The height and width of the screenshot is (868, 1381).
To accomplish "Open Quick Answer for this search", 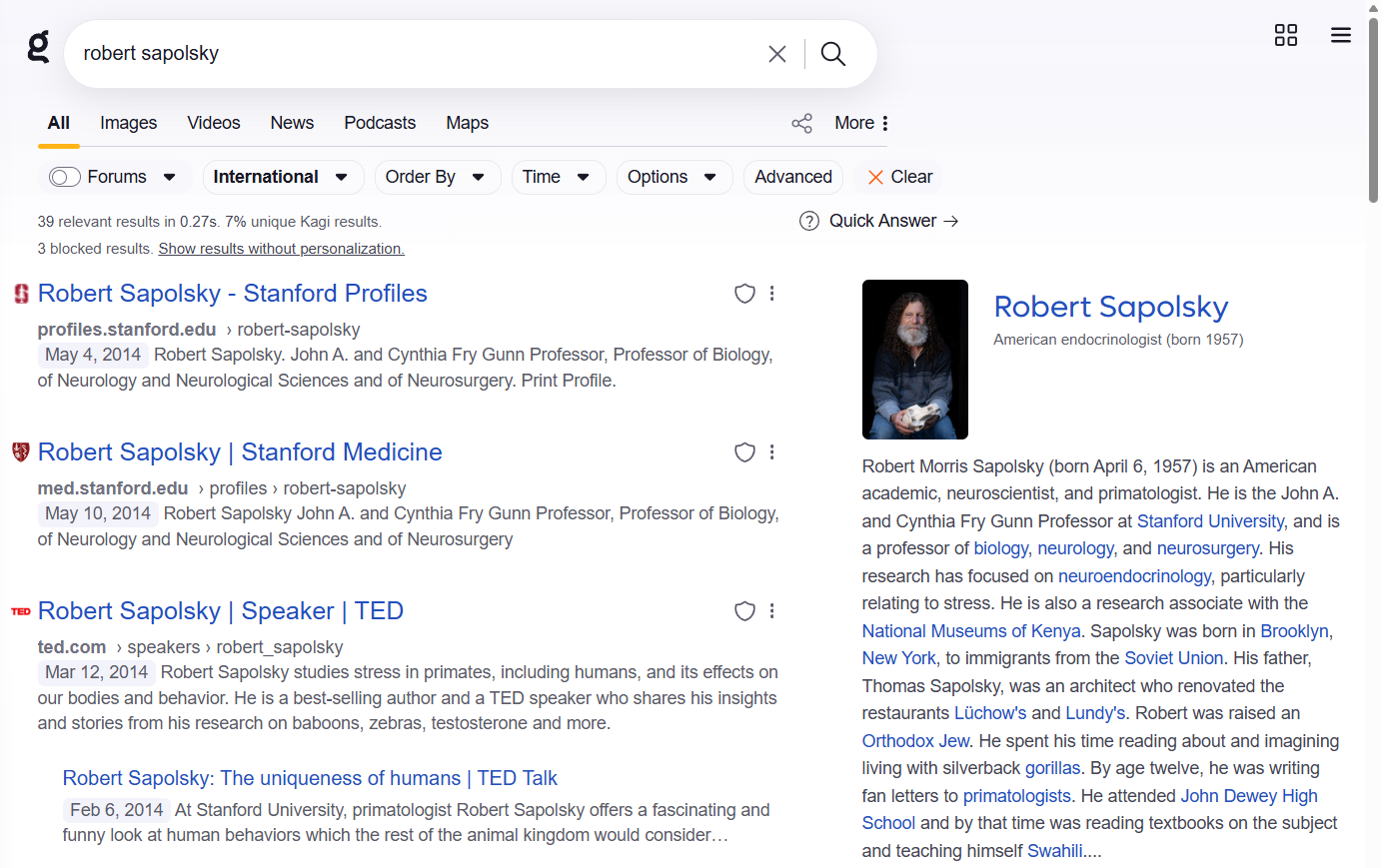I will pyautogui.click(x=879, y=221).
